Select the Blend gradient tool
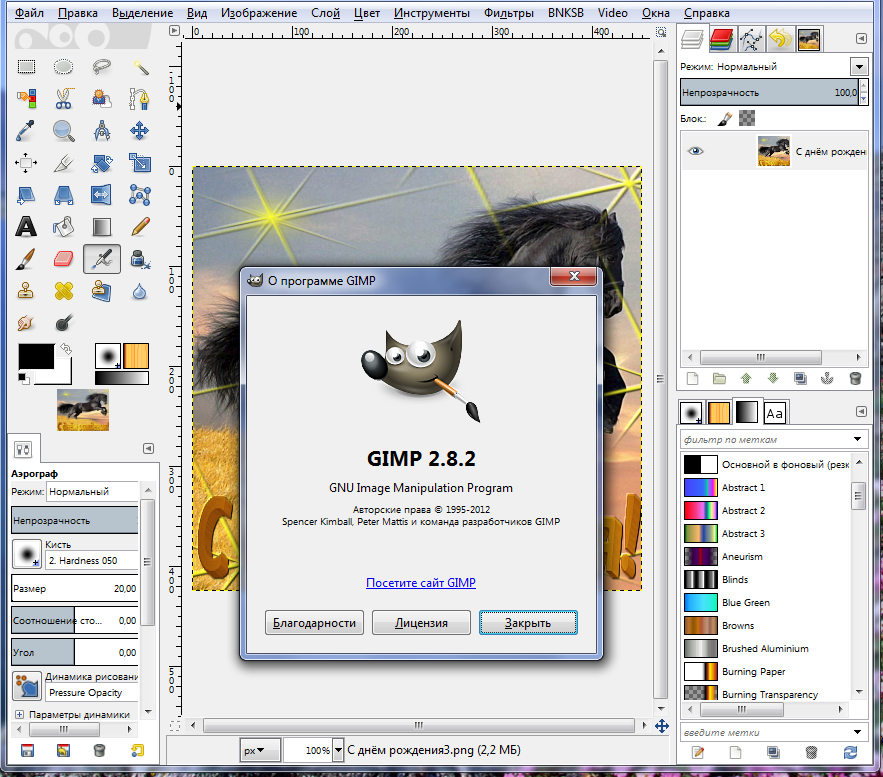This screenshot has width=883, height=777. point(101,227)
